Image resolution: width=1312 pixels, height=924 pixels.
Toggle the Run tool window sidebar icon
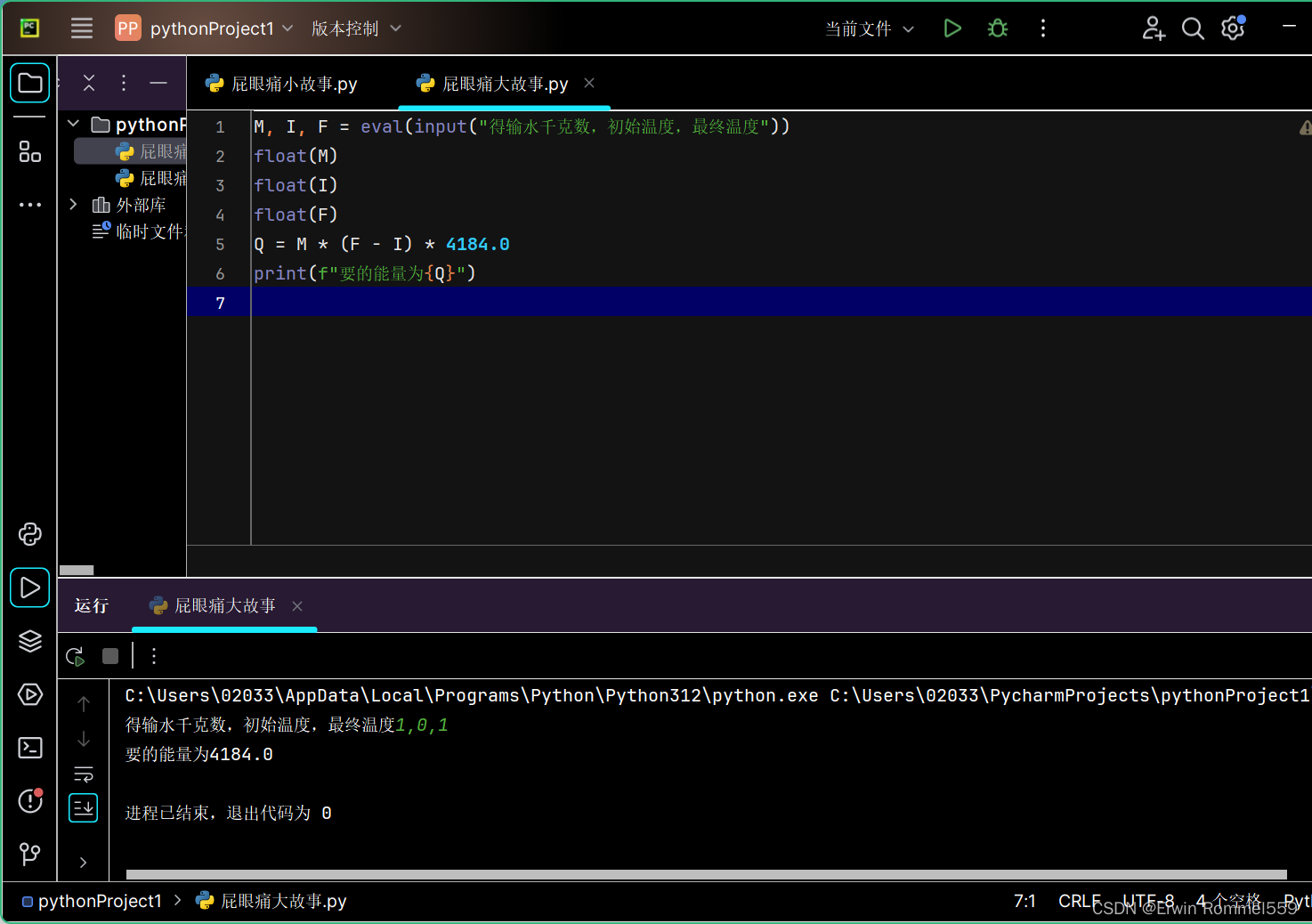coord(29,588)
